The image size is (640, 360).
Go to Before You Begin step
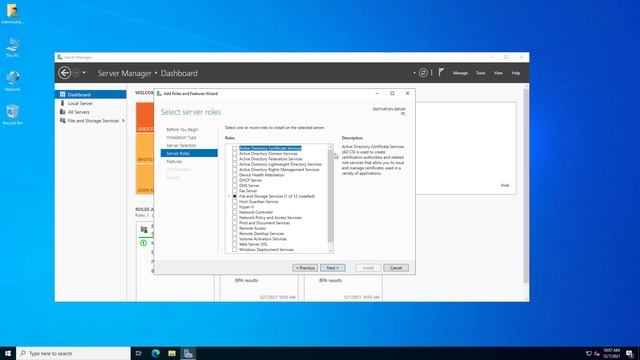(182, 129)
